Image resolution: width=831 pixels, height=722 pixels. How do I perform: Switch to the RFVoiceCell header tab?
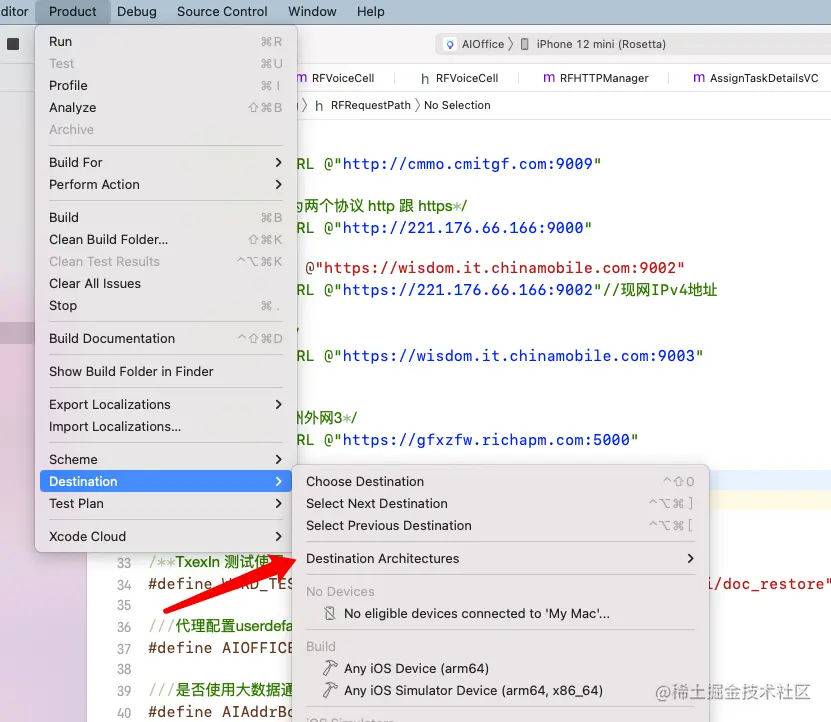point(459,78)
